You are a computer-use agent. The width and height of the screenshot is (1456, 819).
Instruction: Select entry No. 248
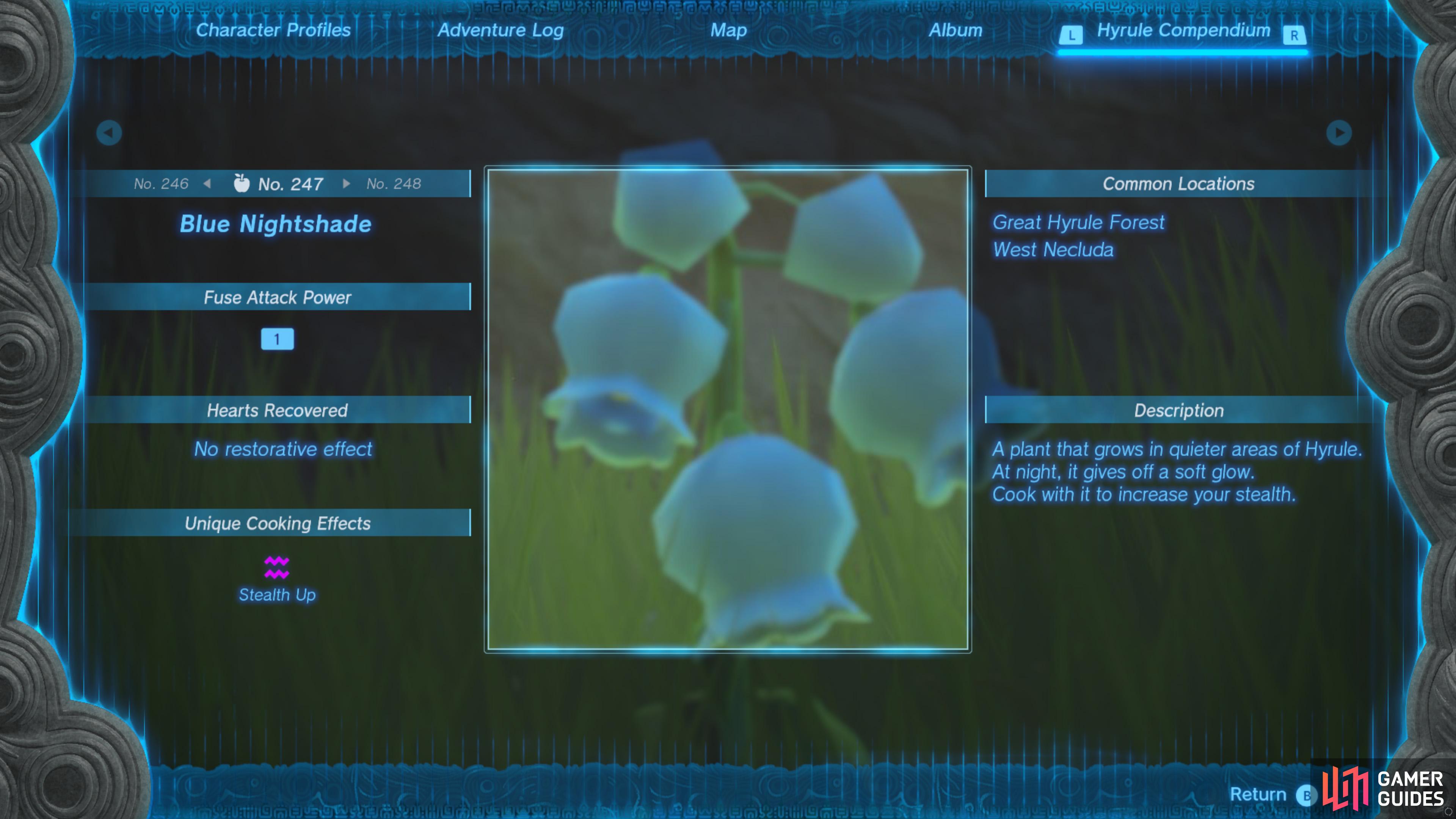(x=394, y=184)
